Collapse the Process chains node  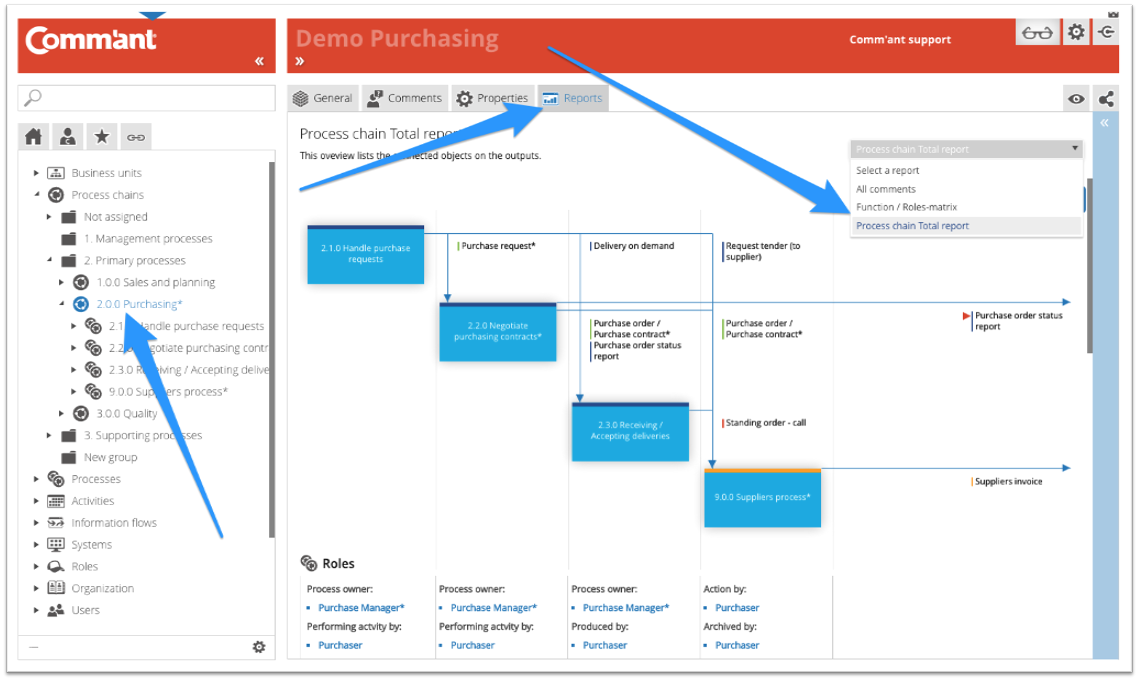click(x=36, y=195)
